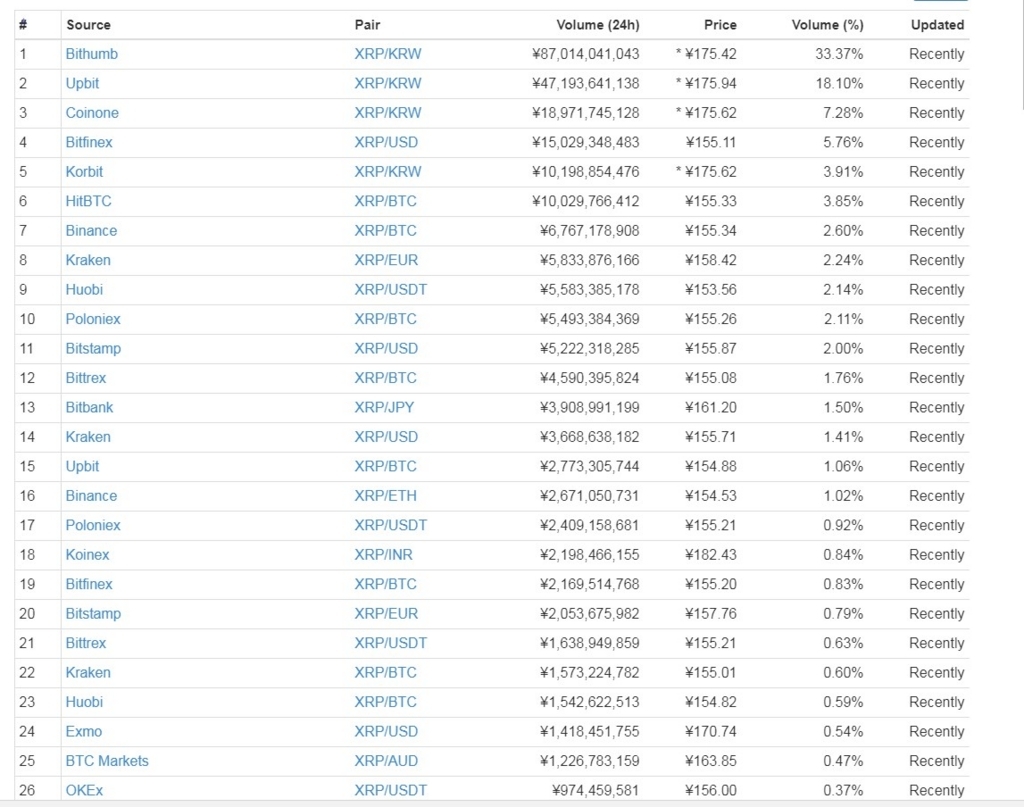Viewport: 1024px width, 807px height.
Task: Select price value ¥163.85
Action: [x=711, y=761]
